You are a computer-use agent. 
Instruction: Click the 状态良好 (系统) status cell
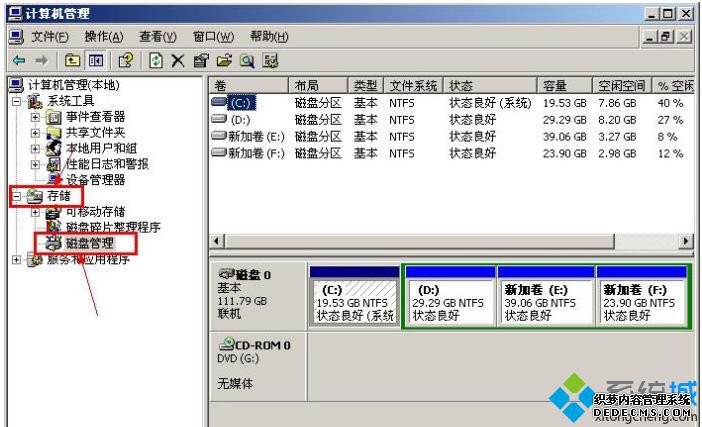pyautogui.click(x=490, y=103)
